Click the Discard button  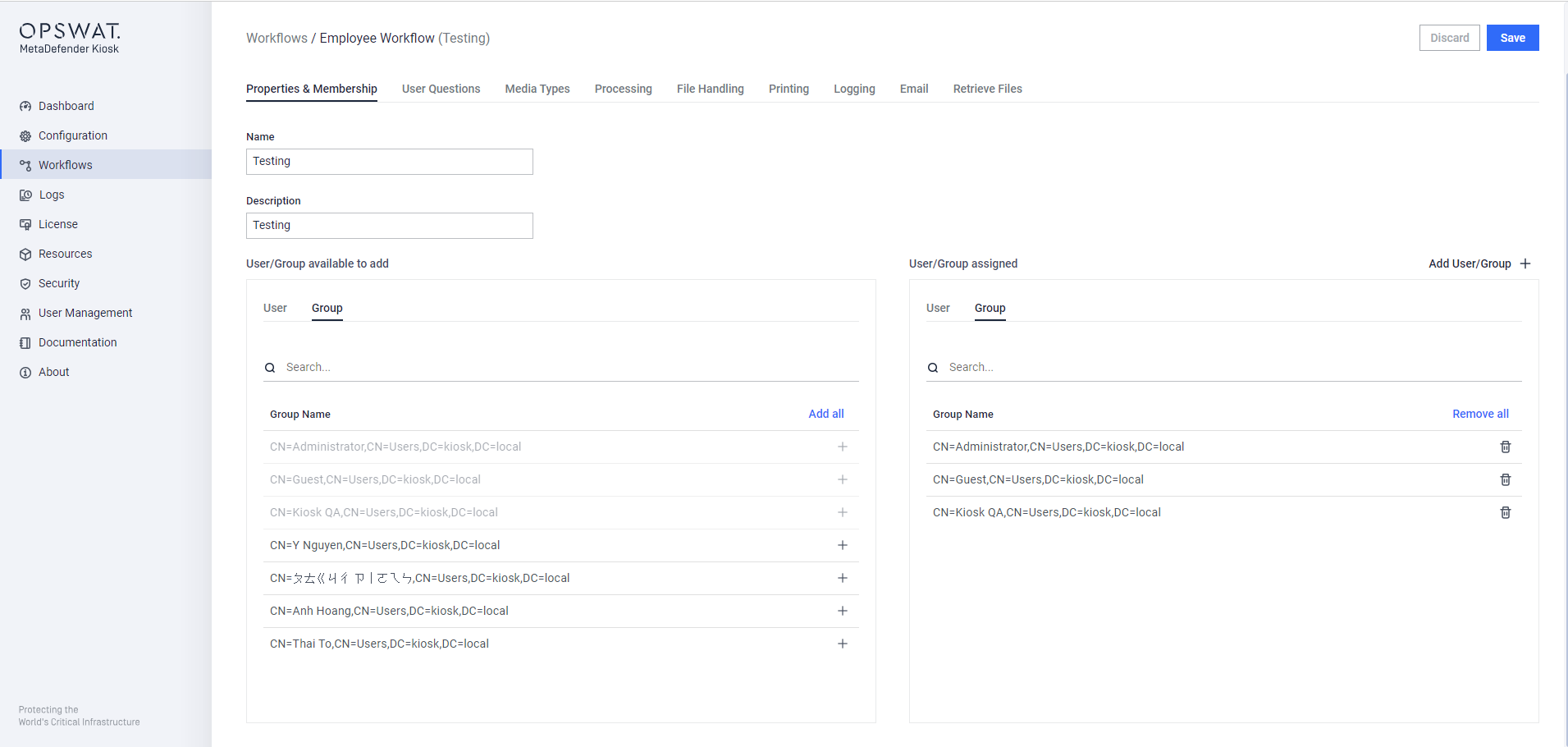pos(1450,38)
